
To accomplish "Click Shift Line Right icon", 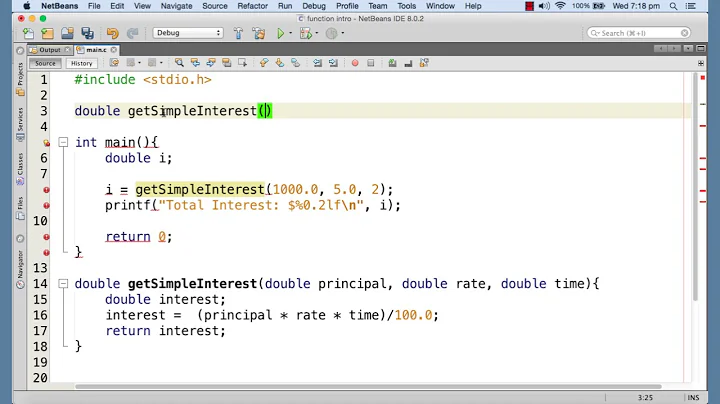I will 333,63.
